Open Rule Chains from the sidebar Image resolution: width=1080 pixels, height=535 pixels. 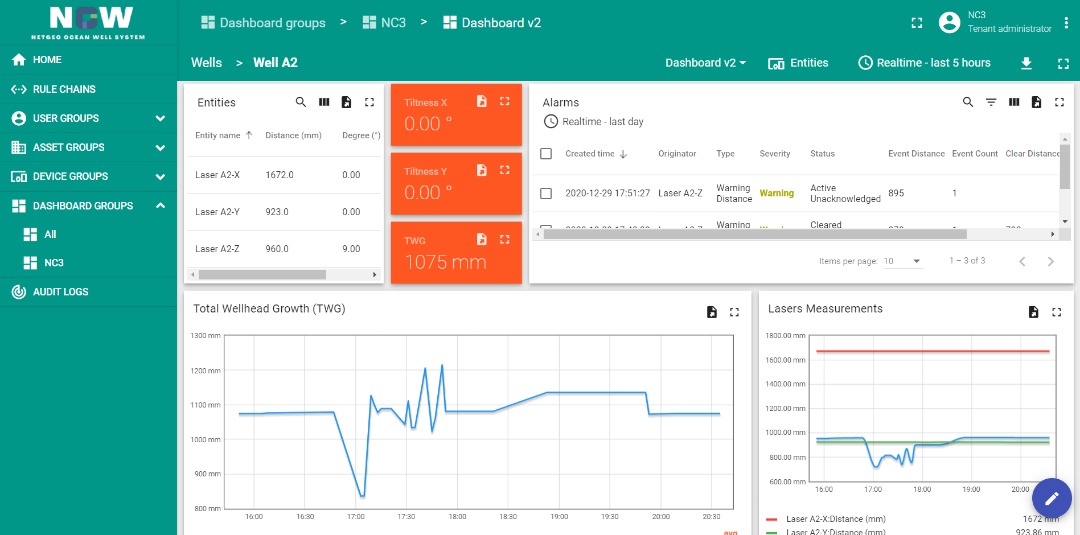point(64,89)
